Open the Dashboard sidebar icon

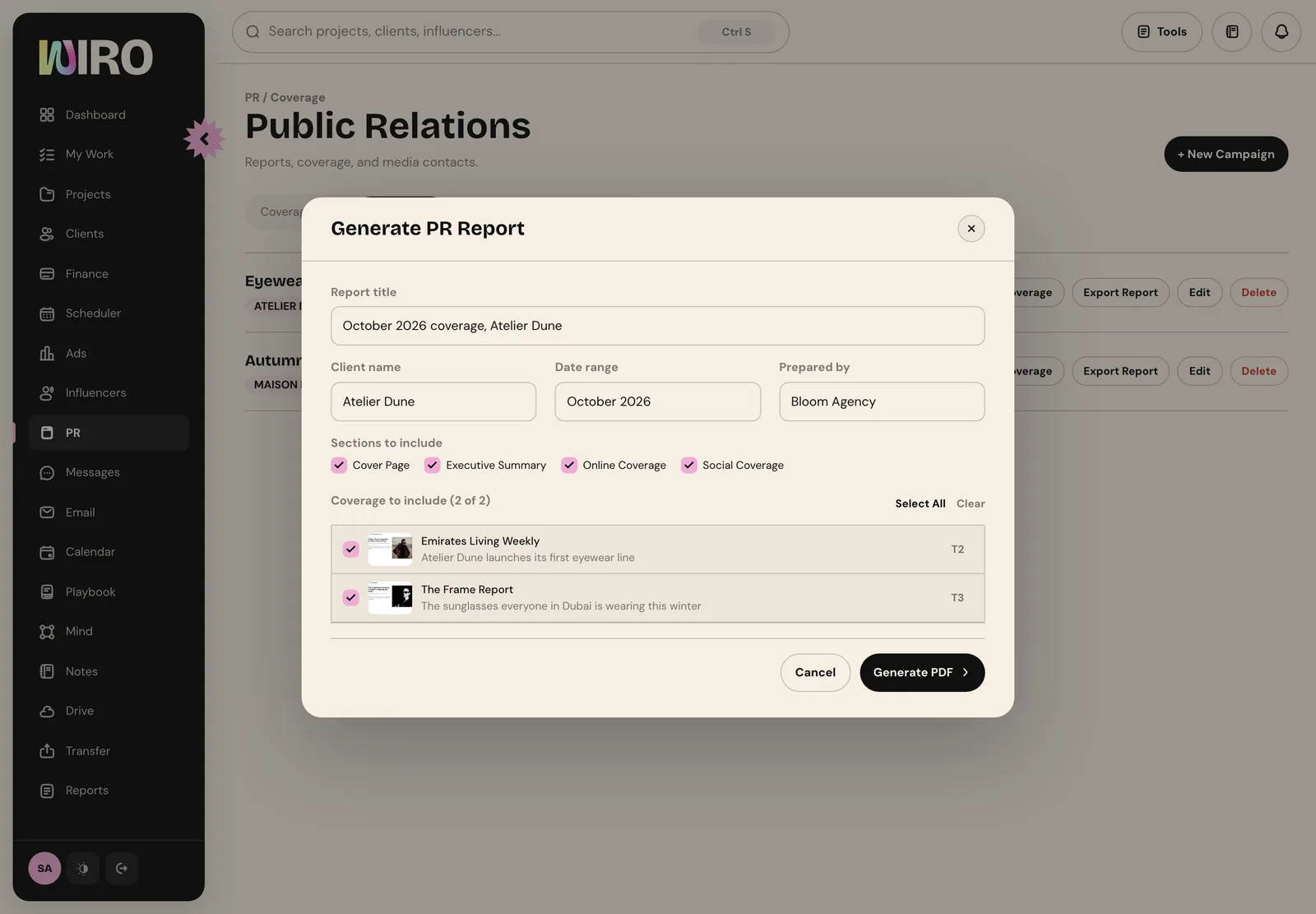47,114
